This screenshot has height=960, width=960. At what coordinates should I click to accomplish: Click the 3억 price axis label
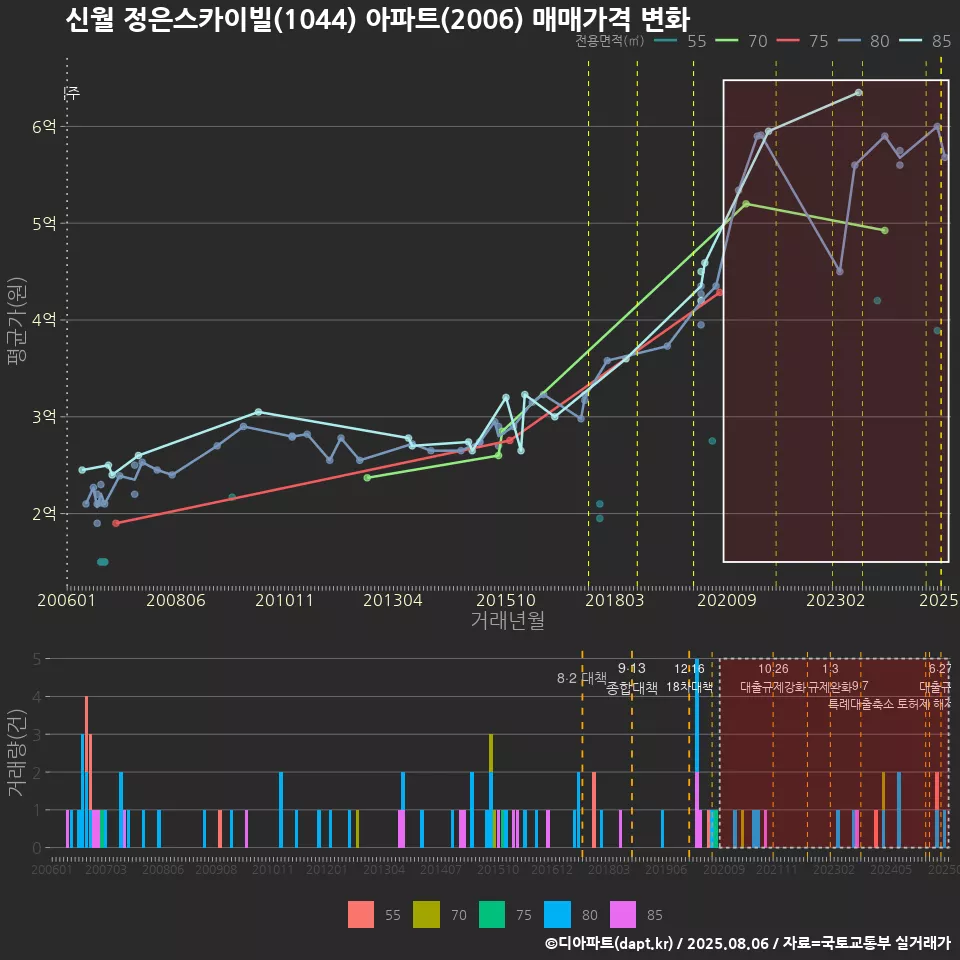point(44,416)
